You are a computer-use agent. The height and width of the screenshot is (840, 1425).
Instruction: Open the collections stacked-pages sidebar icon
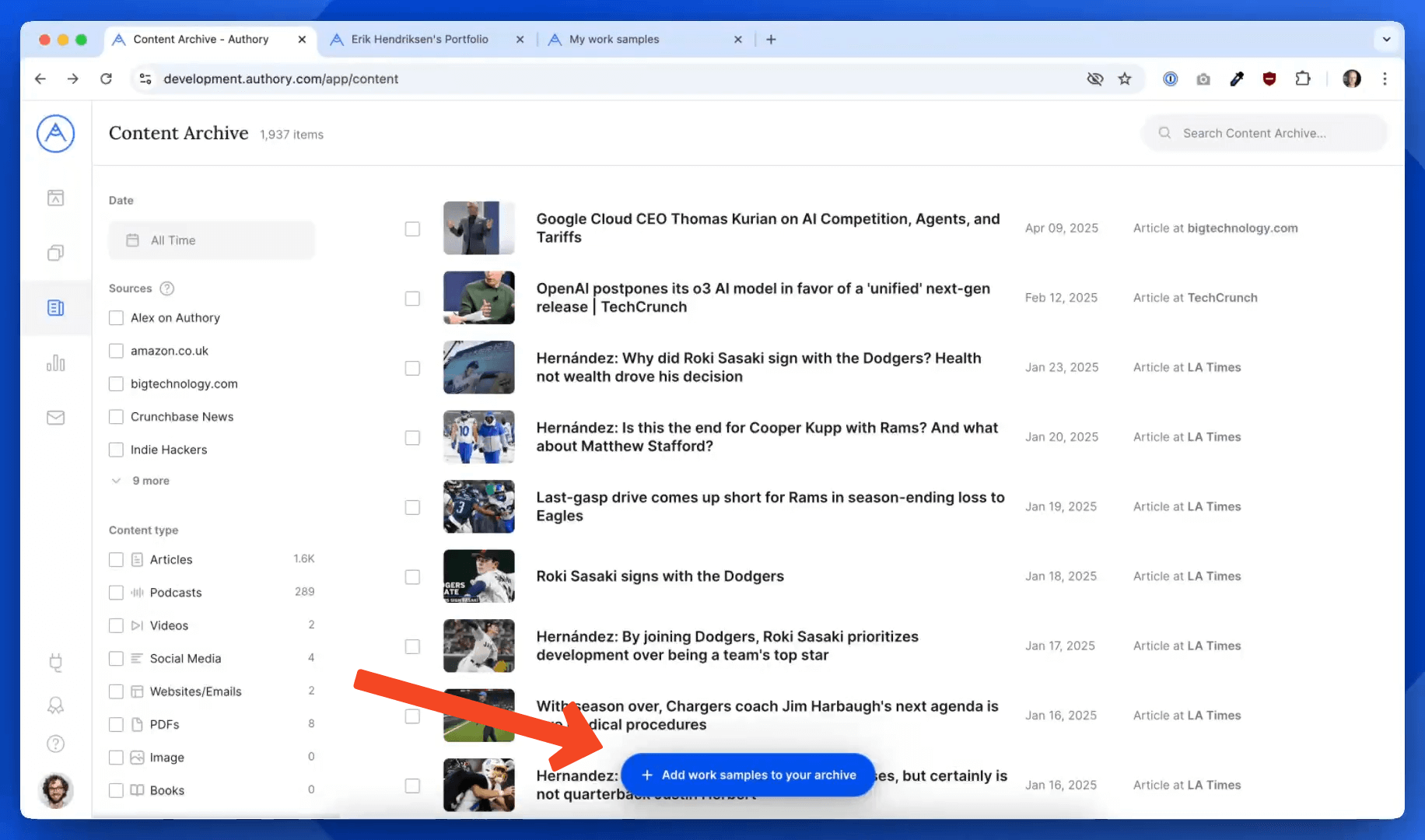pyautogui.click(x=55, y=253)
